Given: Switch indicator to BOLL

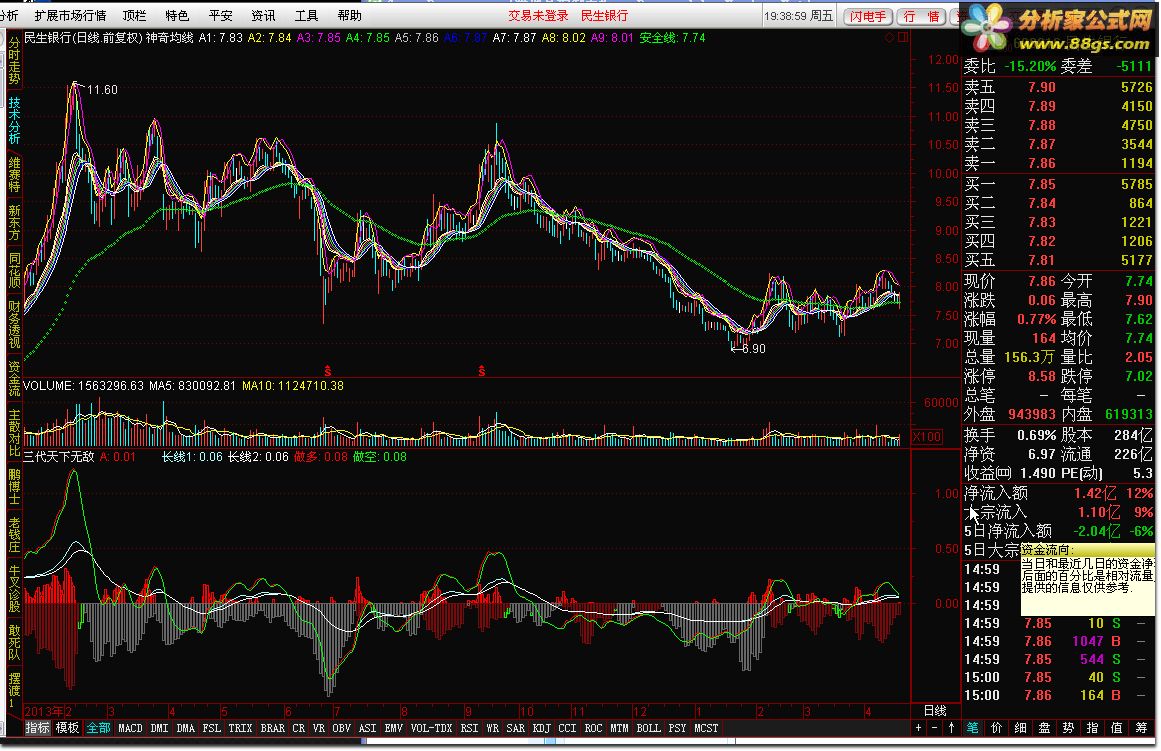Looking at the screenshot, I should (x=648, y=728).
